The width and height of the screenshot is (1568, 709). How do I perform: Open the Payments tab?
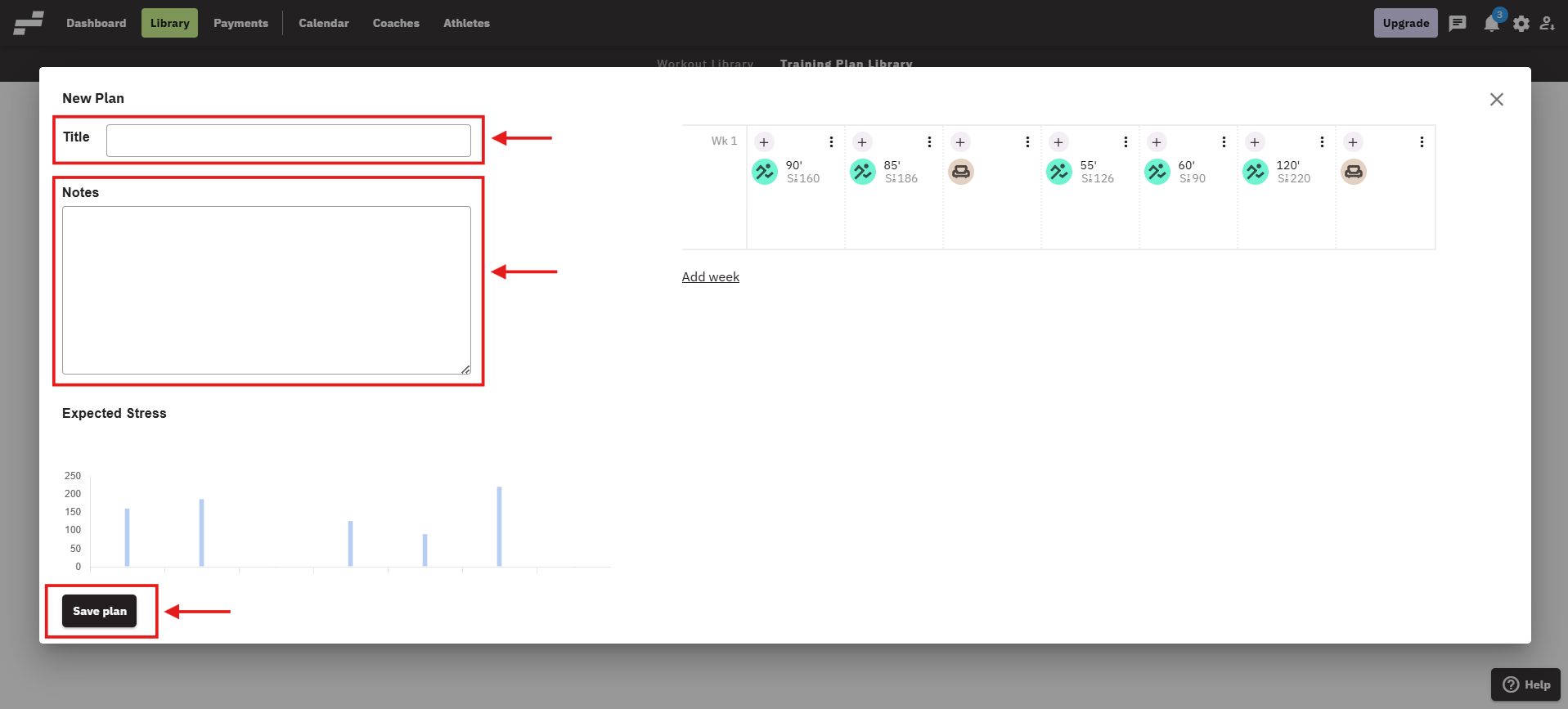click(x=240, y=23)
